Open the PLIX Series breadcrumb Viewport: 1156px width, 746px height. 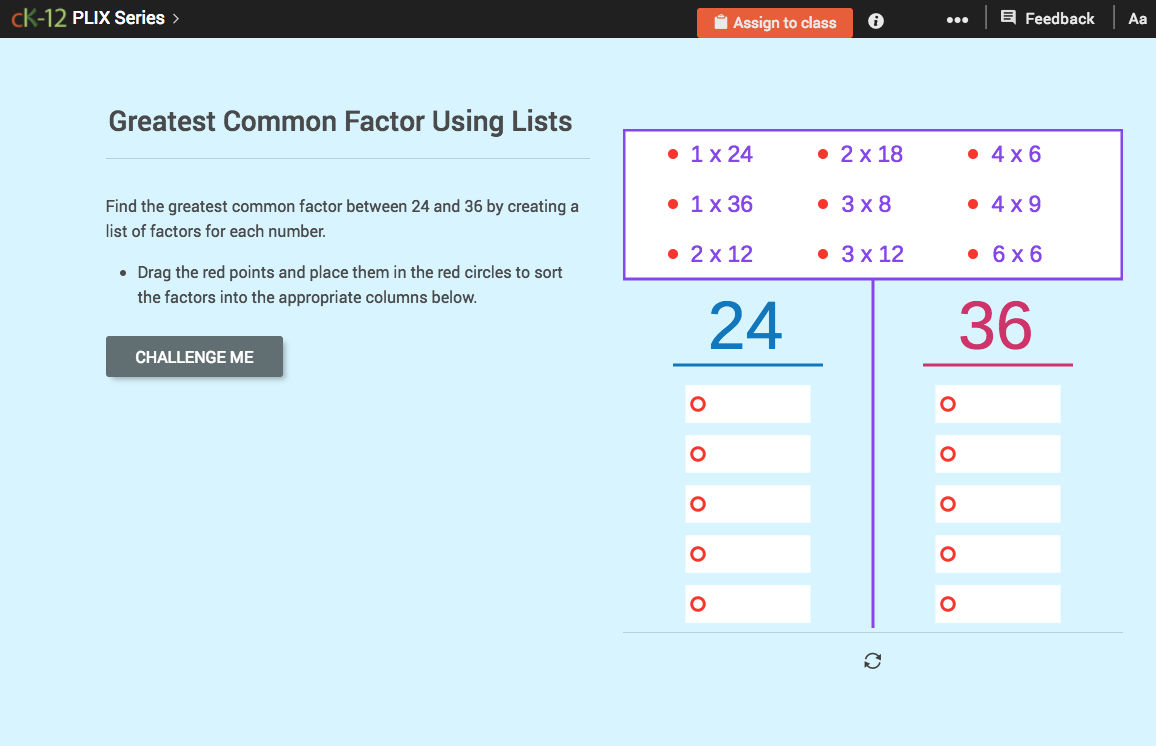pos(117,17)
